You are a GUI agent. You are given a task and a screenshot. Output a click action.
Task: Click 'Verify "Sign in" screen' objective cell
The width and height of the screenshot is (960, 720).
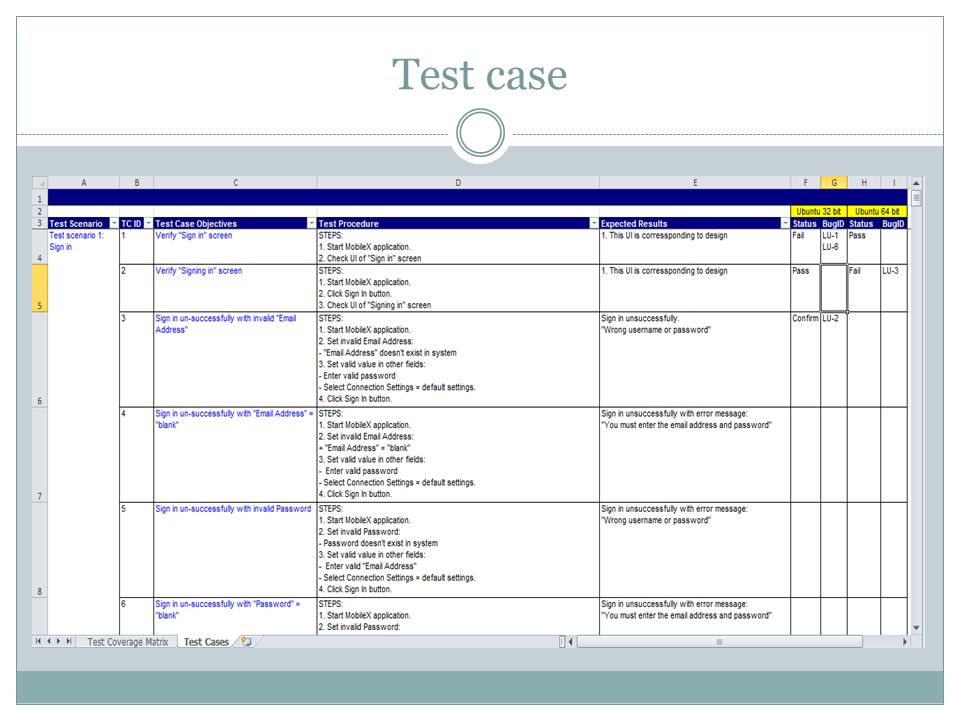coord(235,247)
